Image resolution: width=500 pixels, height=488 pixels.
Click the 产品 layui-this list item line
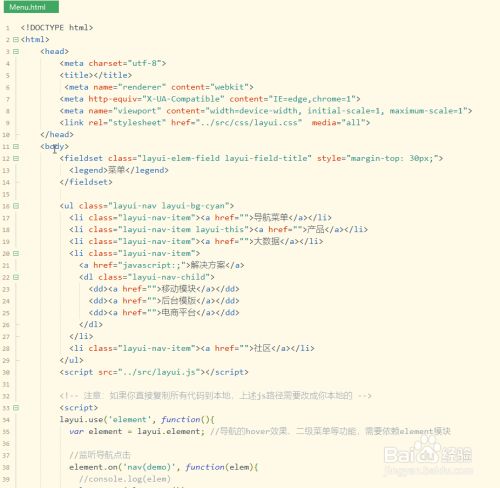tap(218, 230)
